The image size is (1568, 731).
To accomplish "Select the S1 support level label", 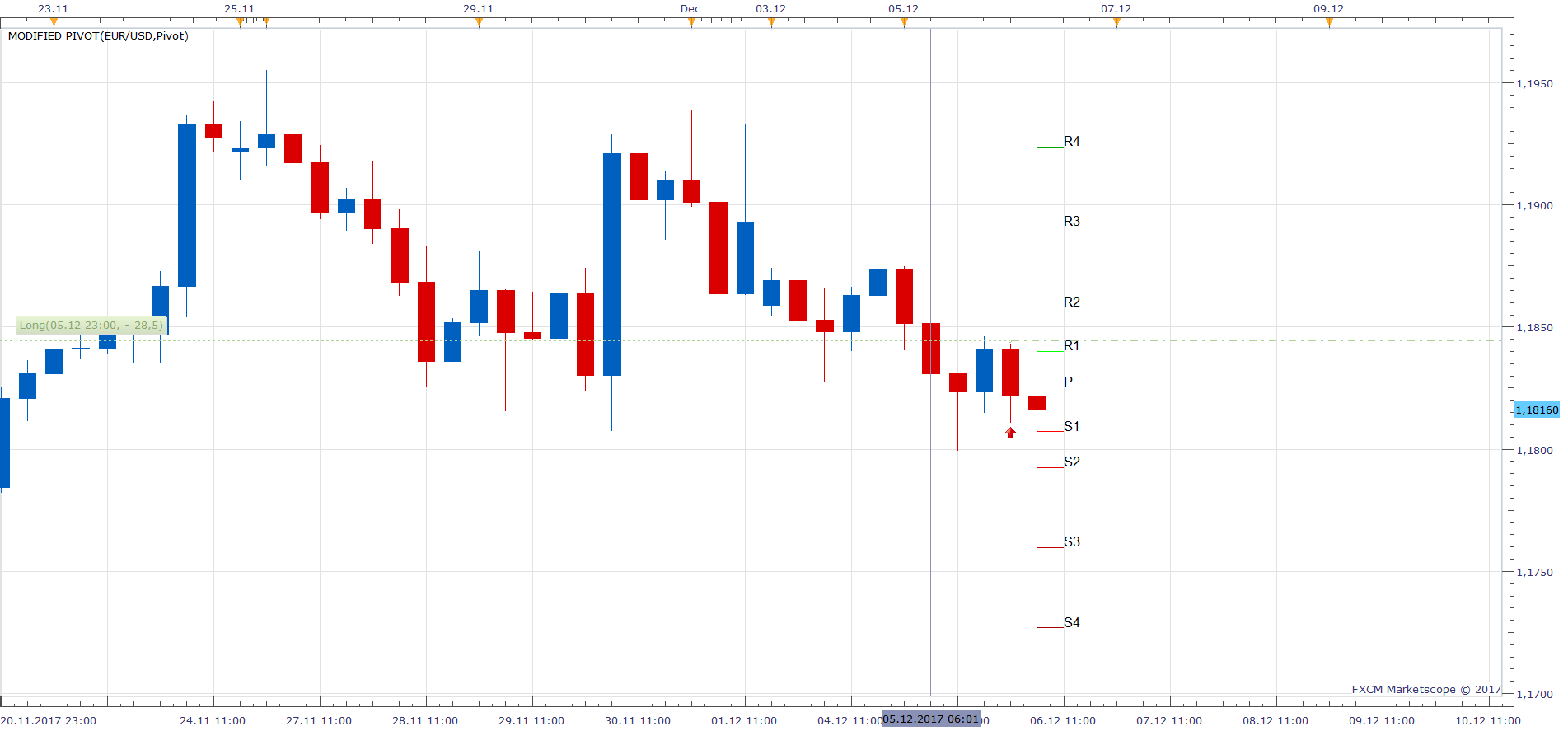I will [x=1071, y=427].
